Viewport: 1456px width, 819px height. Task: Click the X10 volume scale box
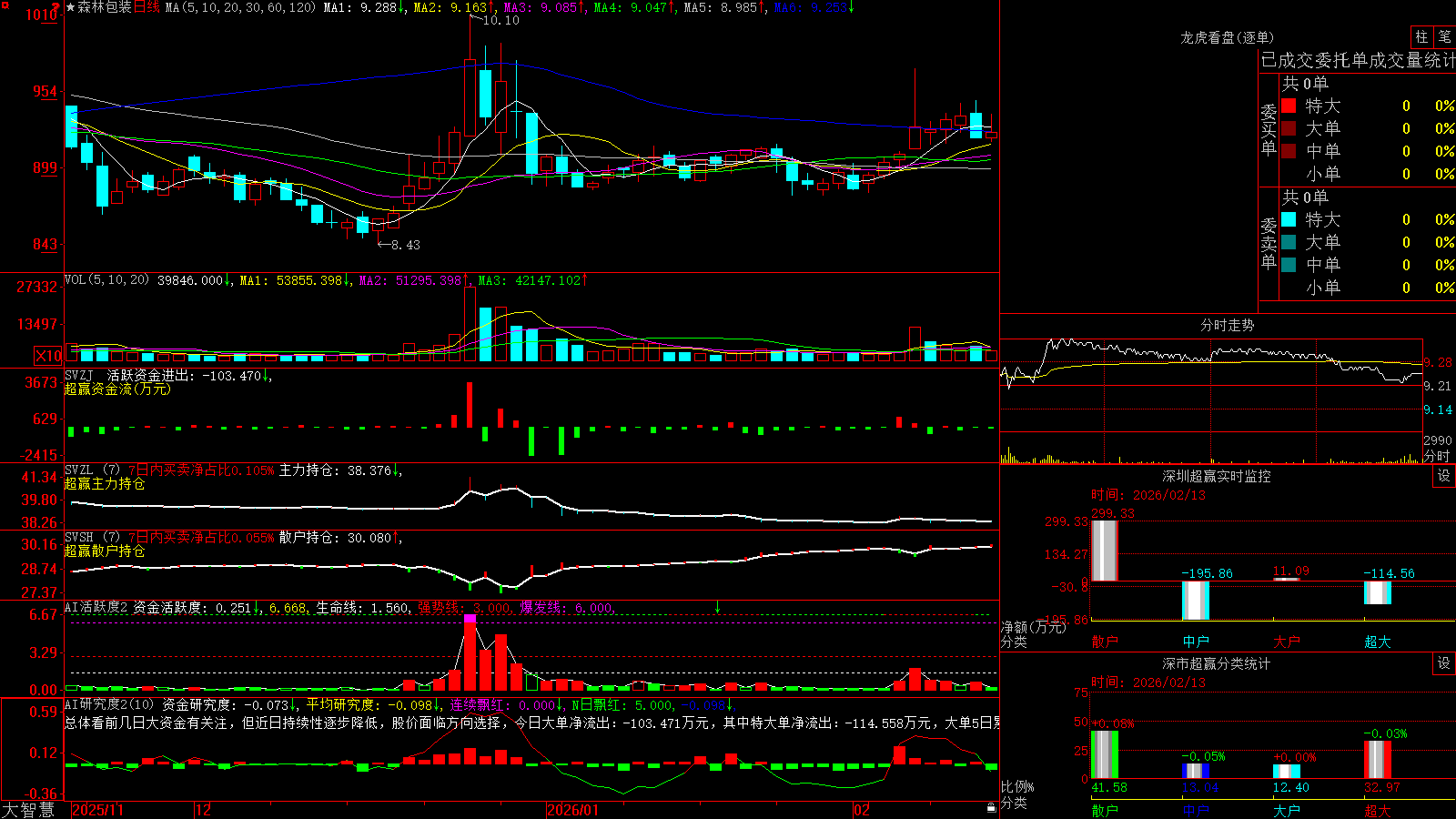[x=48, y=356]
